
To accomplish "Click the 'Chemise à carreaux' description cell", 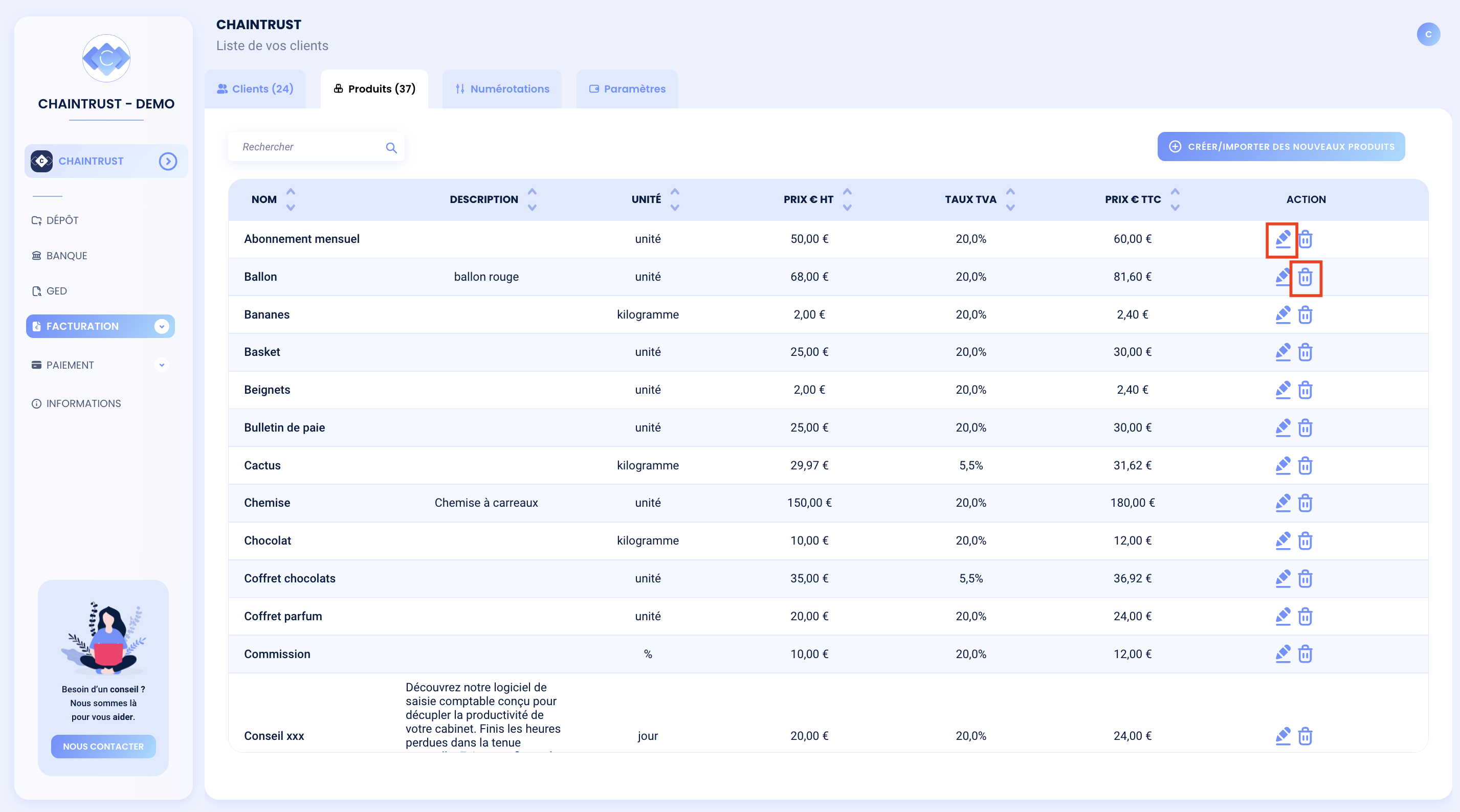I will (x=486, y=503).
